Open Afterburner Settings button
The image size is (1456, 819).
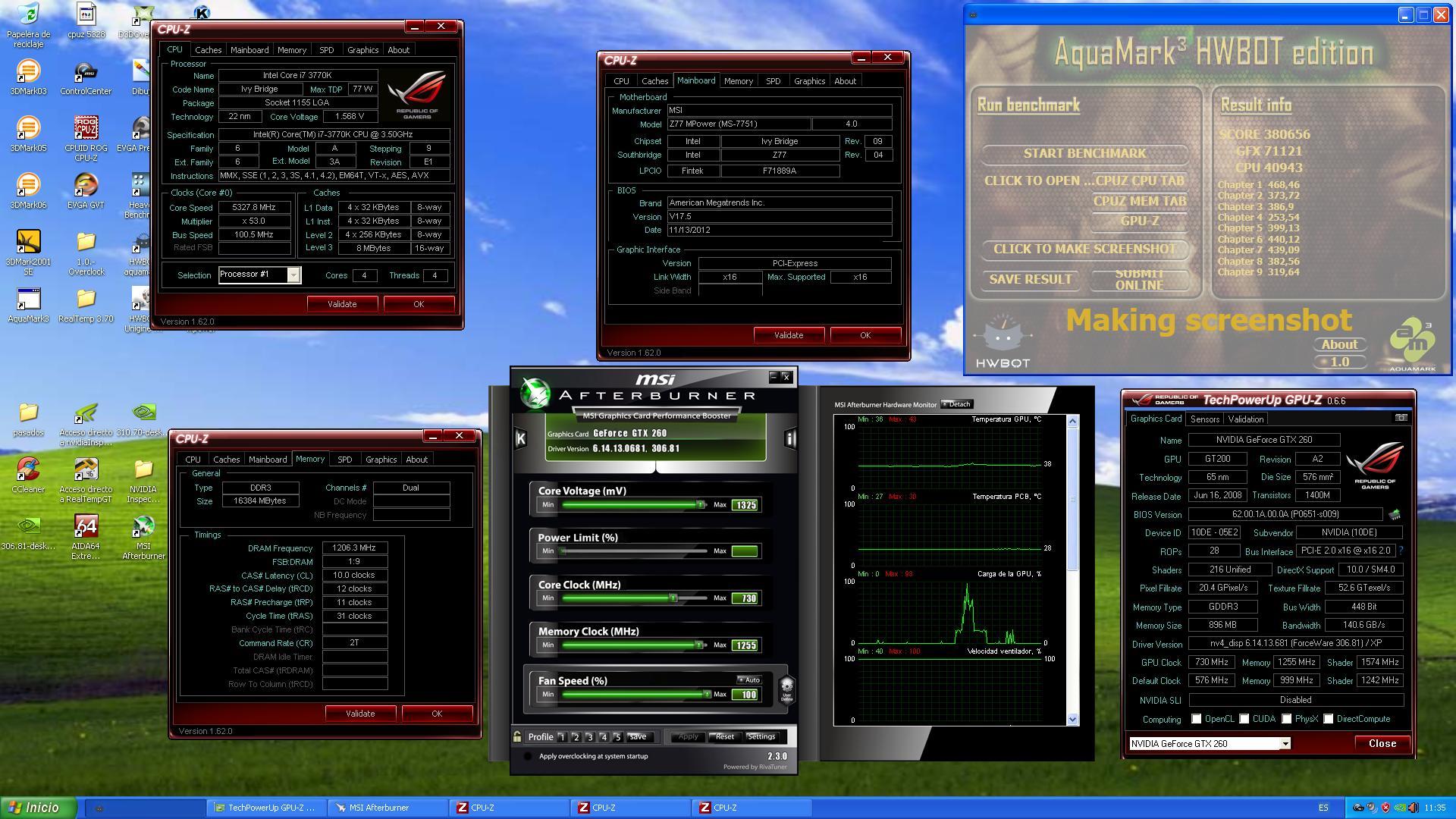761,736
